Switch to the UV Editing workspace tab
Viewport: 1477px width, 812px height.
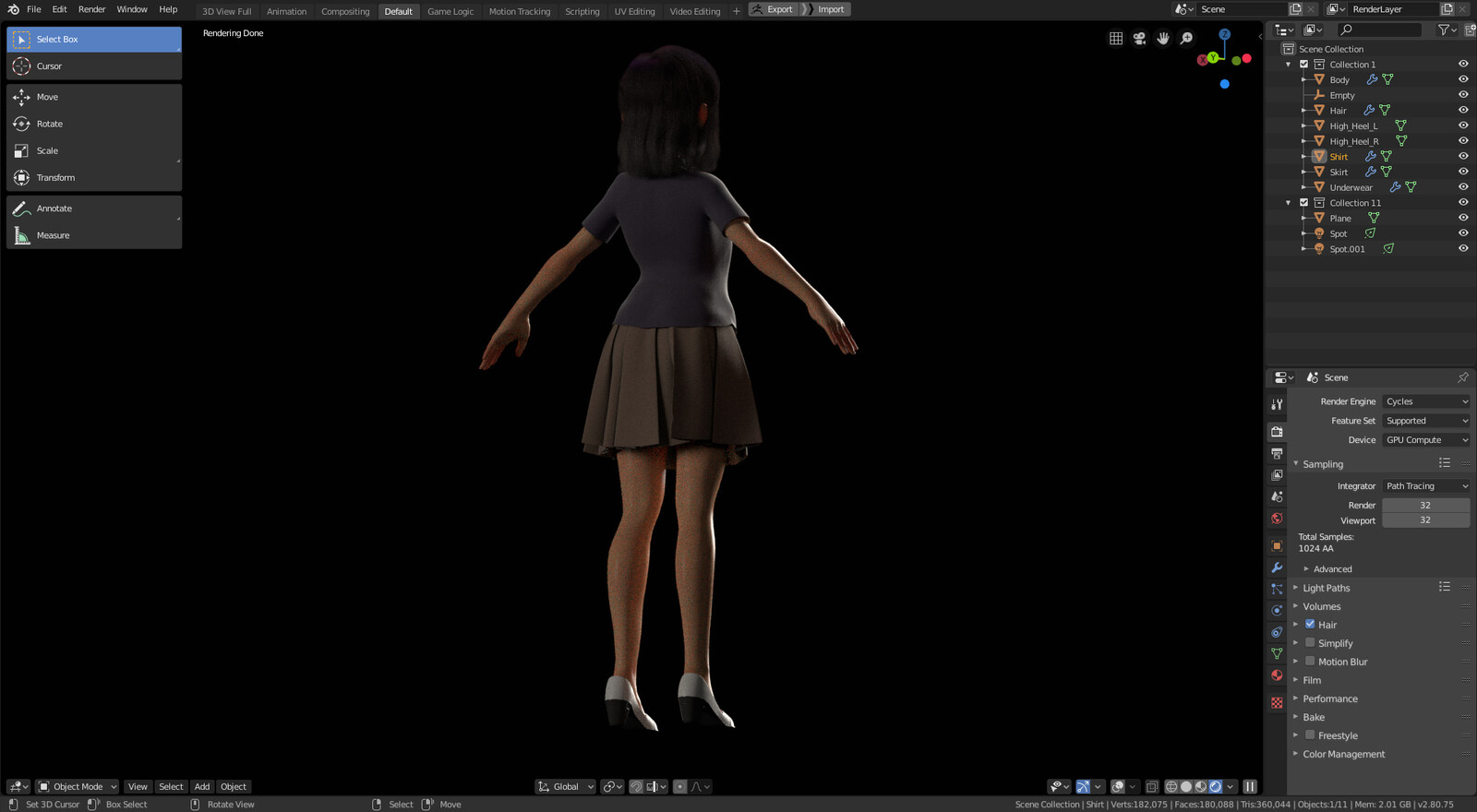(634, 11)
